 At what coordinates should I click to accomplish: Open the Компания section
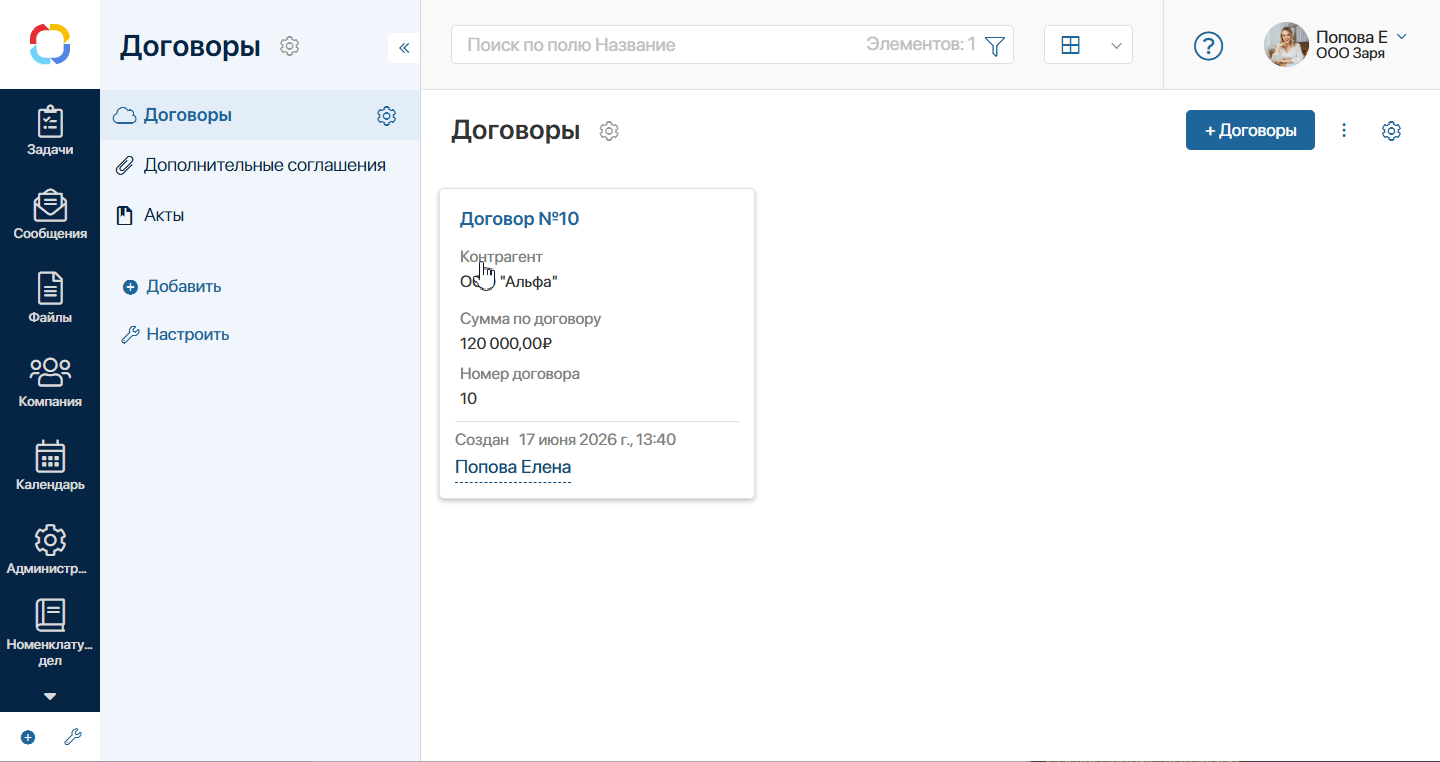[x=50, y=384]
